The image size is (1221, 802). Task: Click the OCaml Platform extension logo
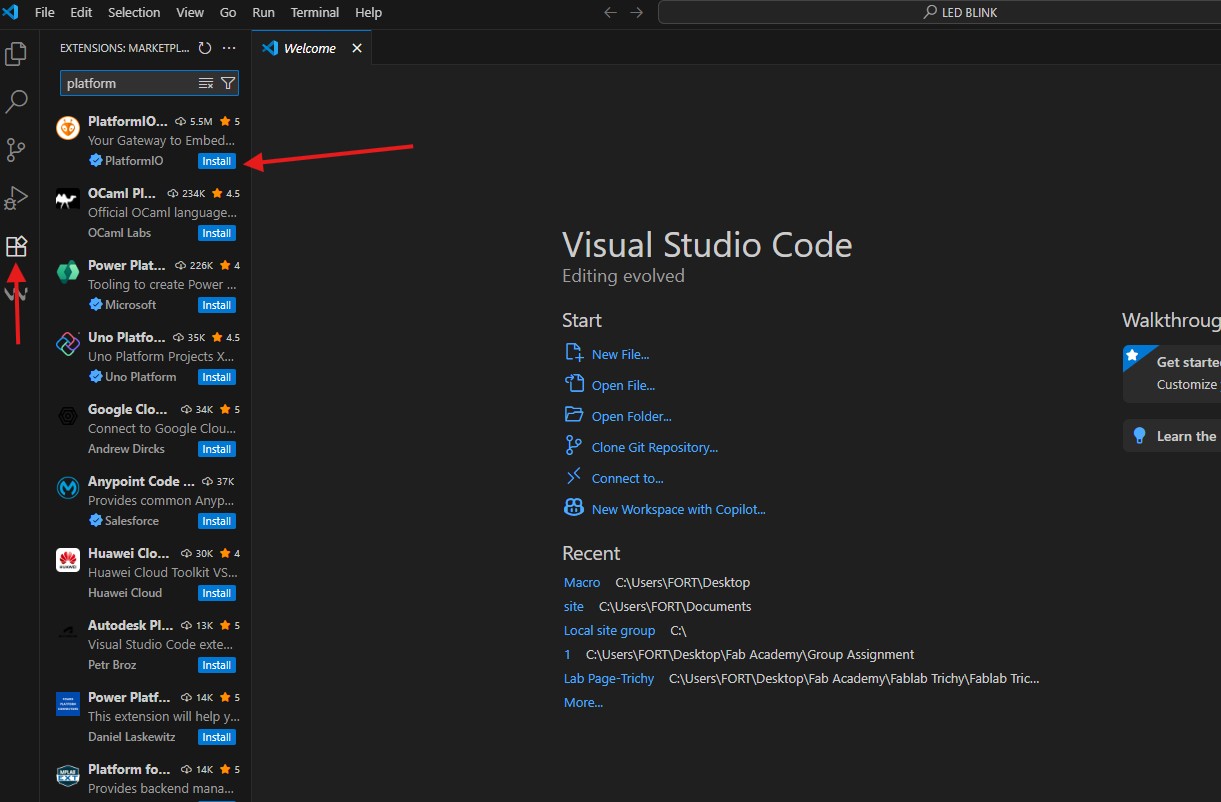point(68,200)
